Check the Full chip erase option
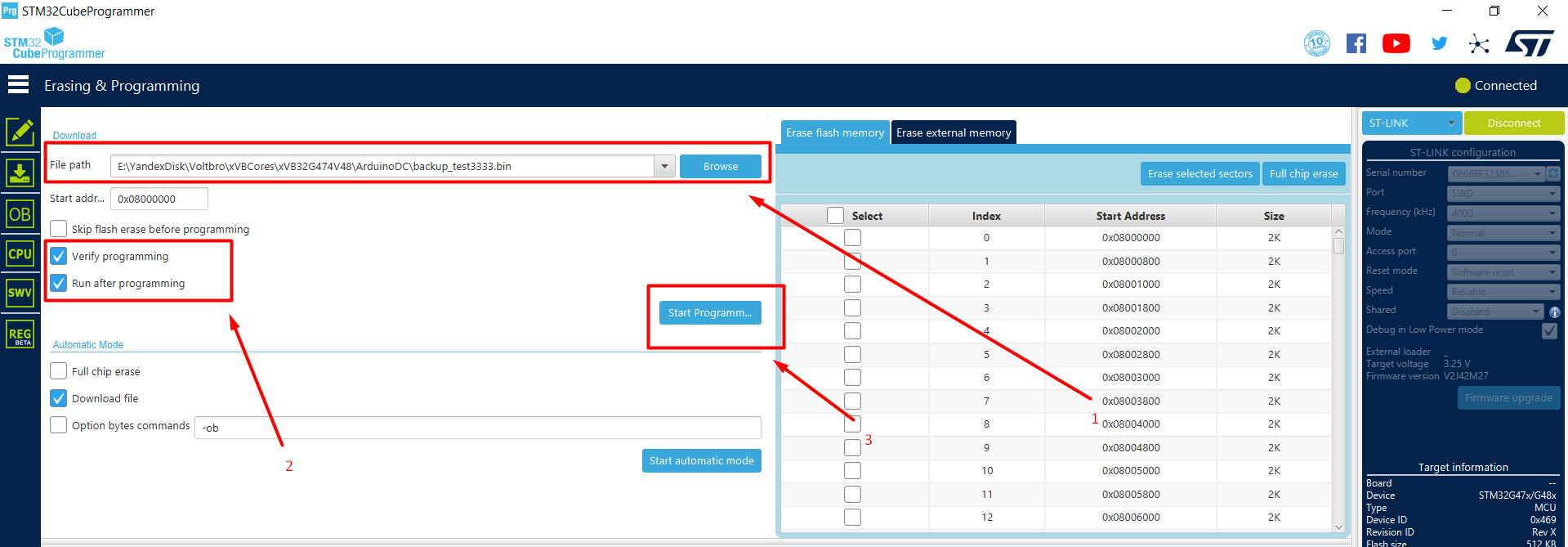1568x547 pixels. [59, 371]
